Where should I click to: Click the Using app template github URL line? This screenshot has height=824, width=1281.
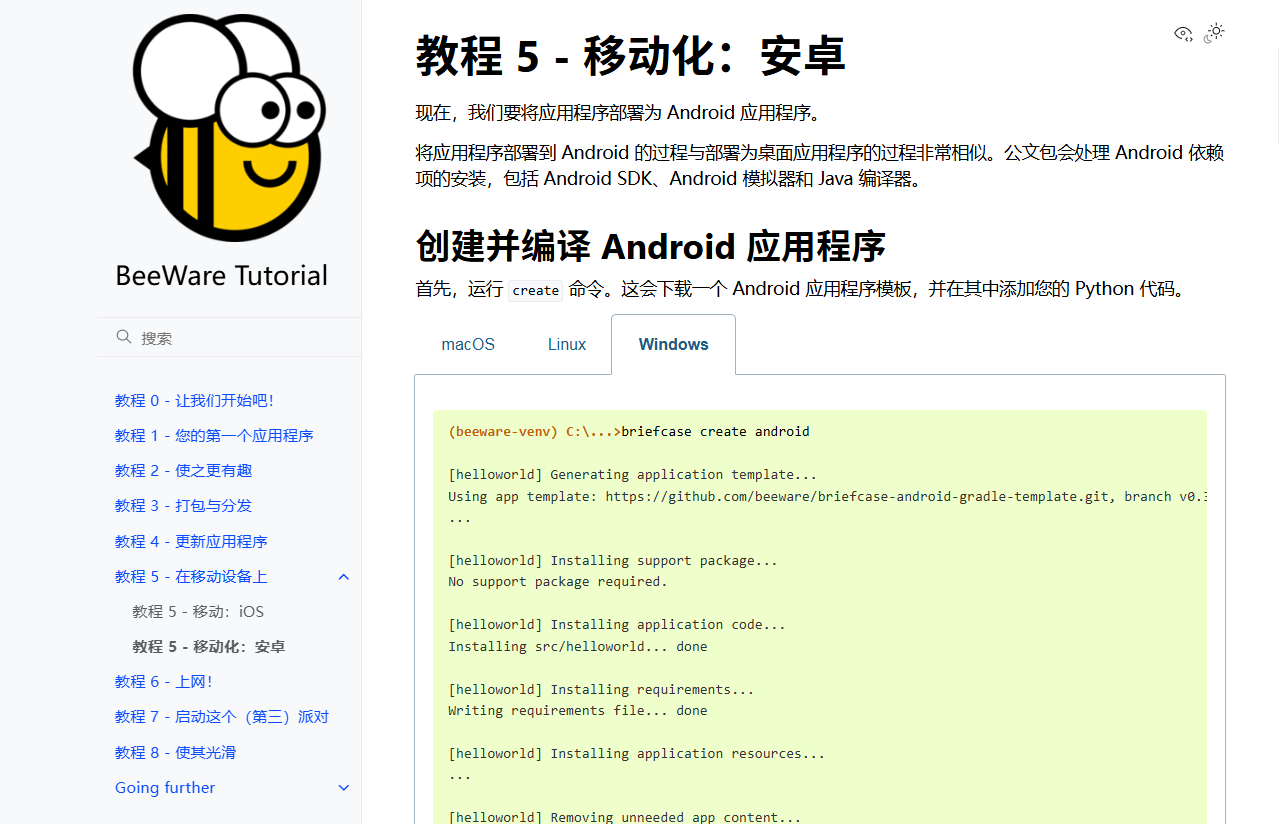(x=827, y=497)
